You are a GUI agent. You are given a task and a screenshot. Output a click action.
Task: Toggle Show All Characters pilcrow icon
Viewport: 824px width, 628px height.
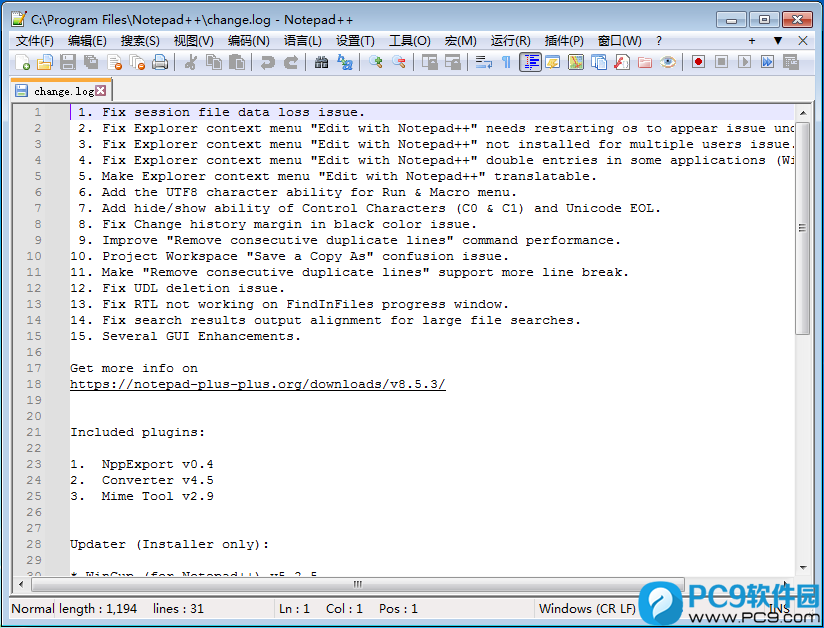click(x=506, y=63)
